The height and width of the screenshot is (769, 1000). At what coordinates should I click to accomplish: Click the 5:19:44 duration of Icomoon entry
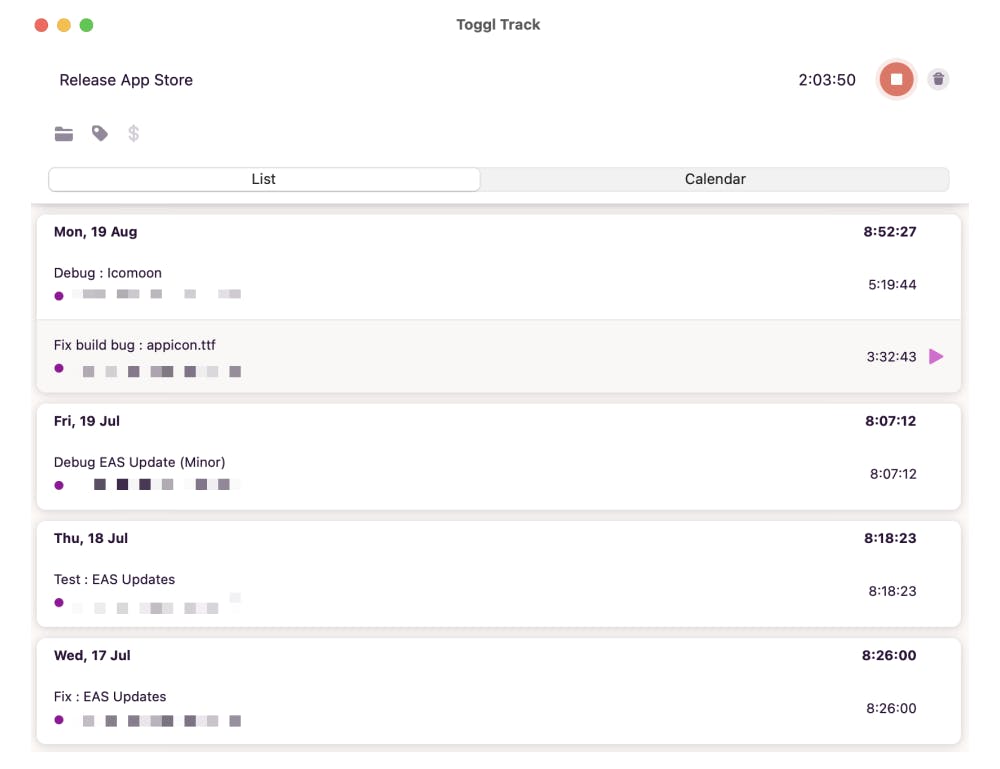[892, 285]
